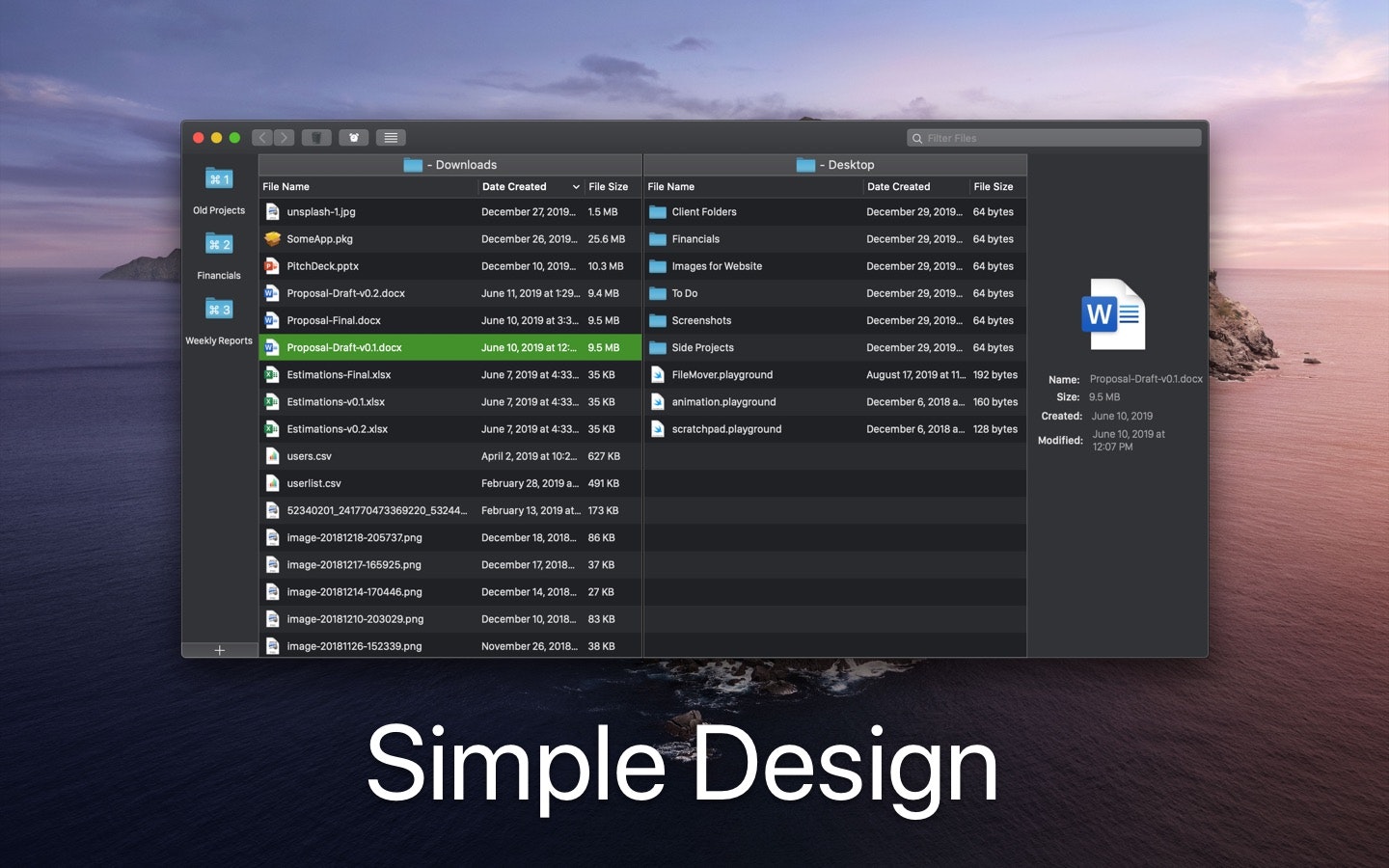Select the Weekly Reports favorite folder icon

pos(219,309)
